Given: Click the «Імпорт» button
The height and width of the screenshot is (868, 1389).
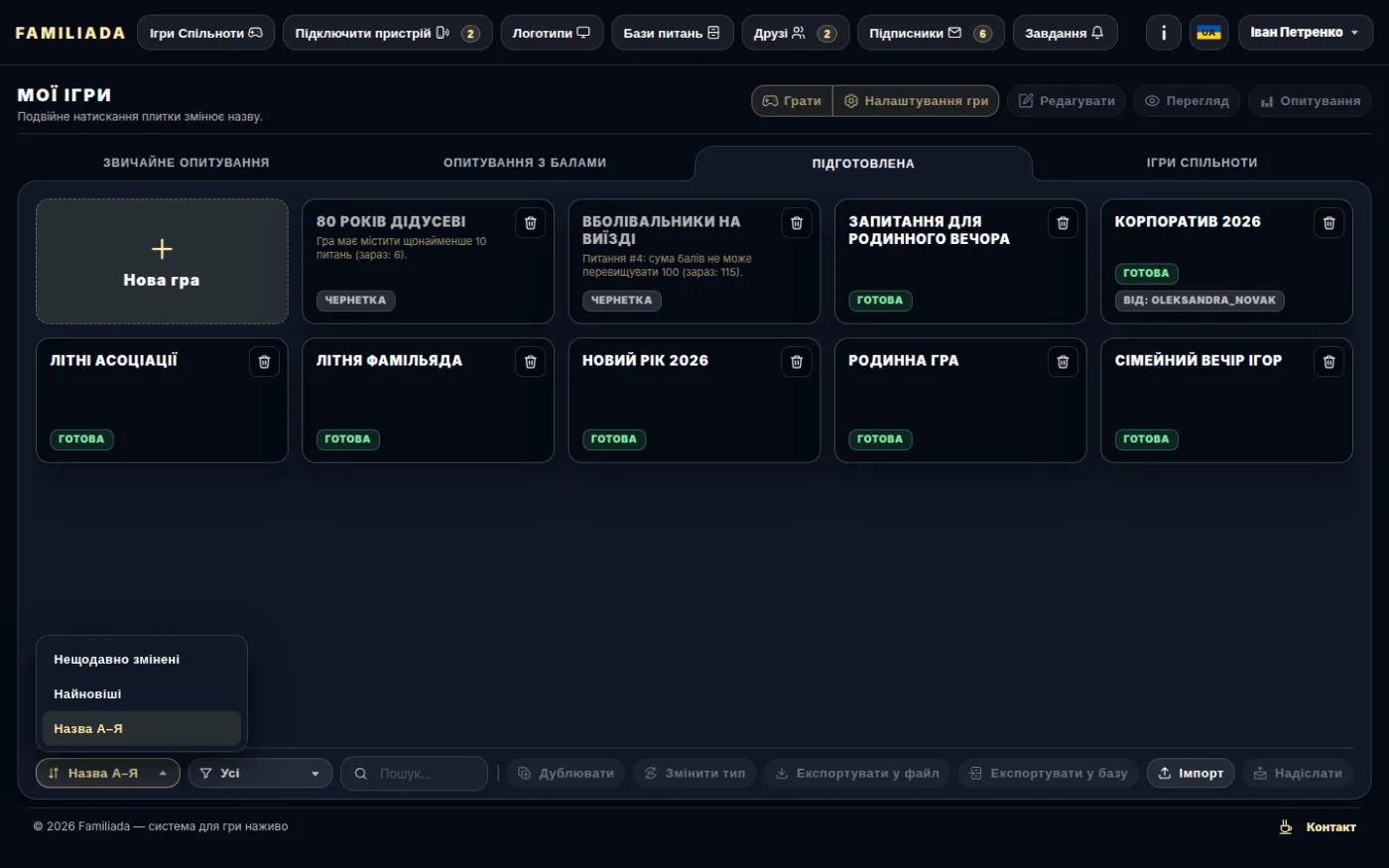Looking at the screenshot, I should point(1191,773).
